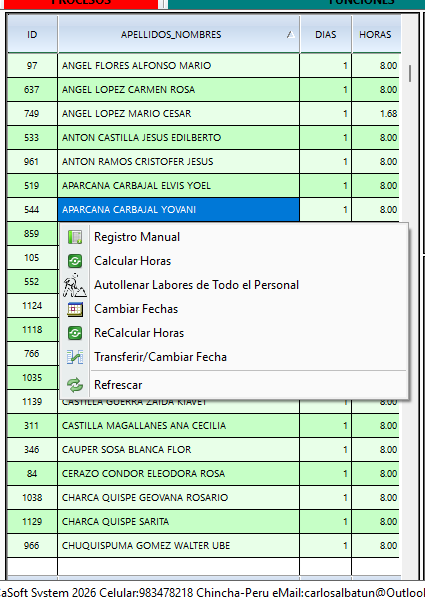Click the HORAS column header

[375, 34]
